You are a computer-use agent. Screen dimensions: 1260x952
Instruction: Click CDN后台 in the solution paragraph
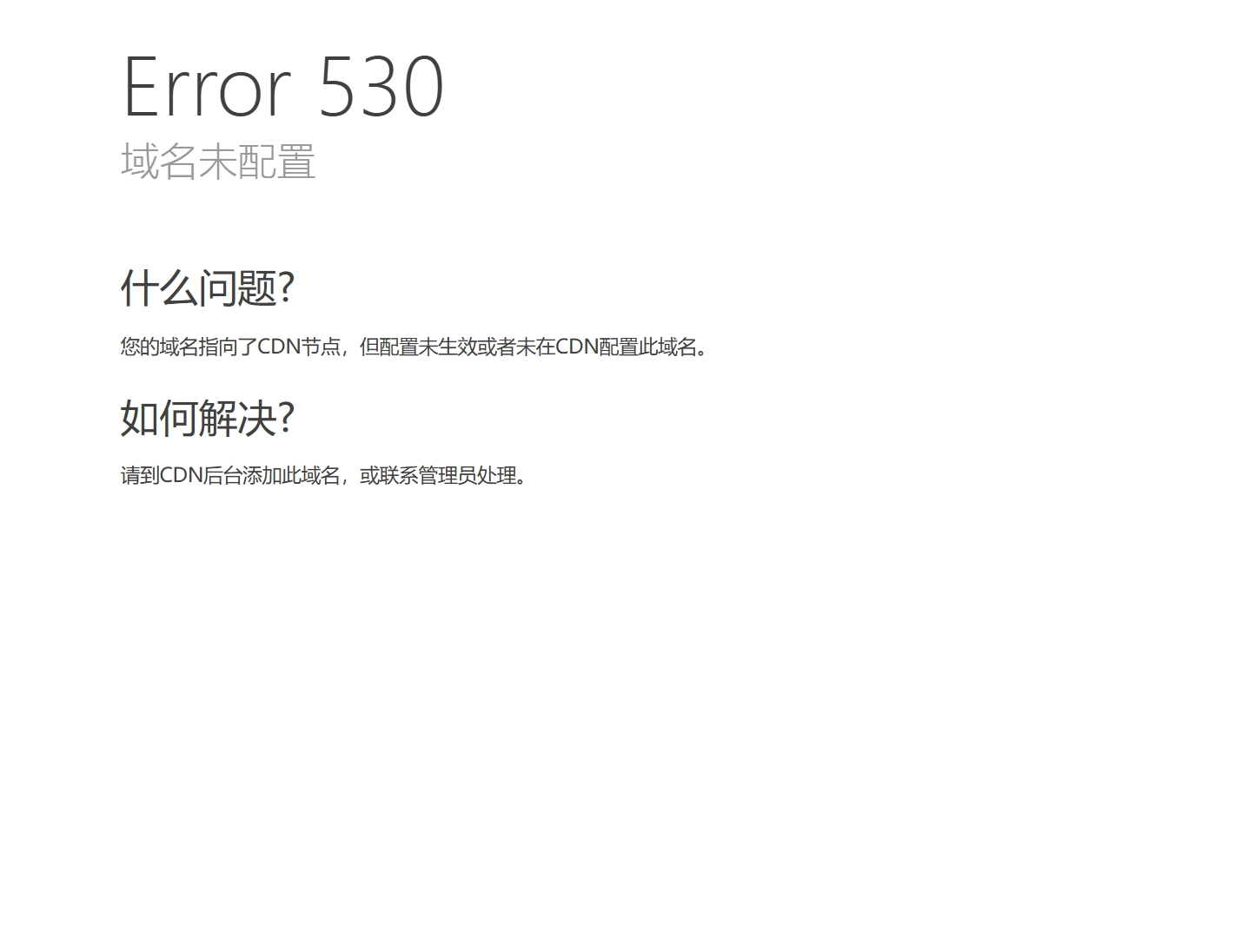coord(202,476)
